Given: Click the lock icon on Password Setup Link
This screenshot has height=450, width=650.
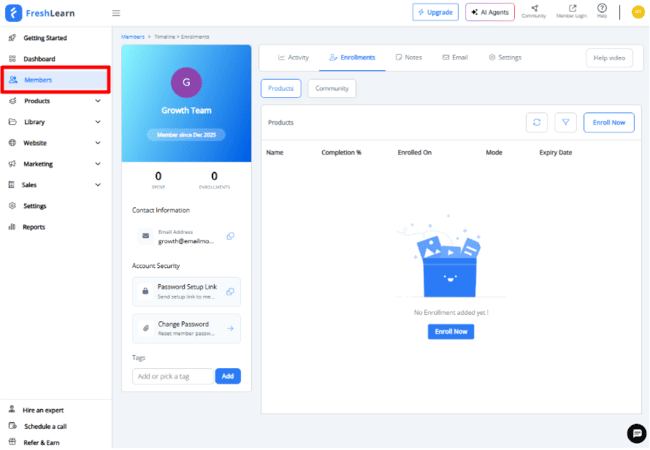Looking at the screenshot, I should pos(146,291).
